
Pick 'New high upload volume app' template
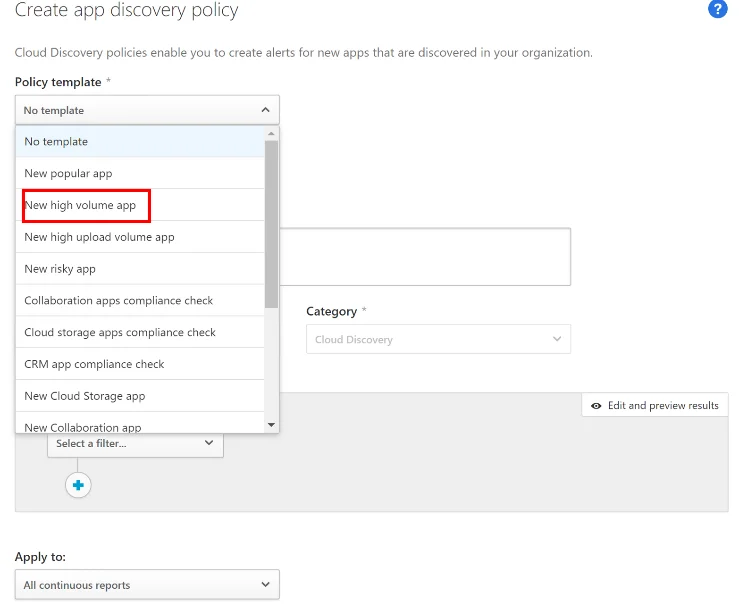[140, 237]
